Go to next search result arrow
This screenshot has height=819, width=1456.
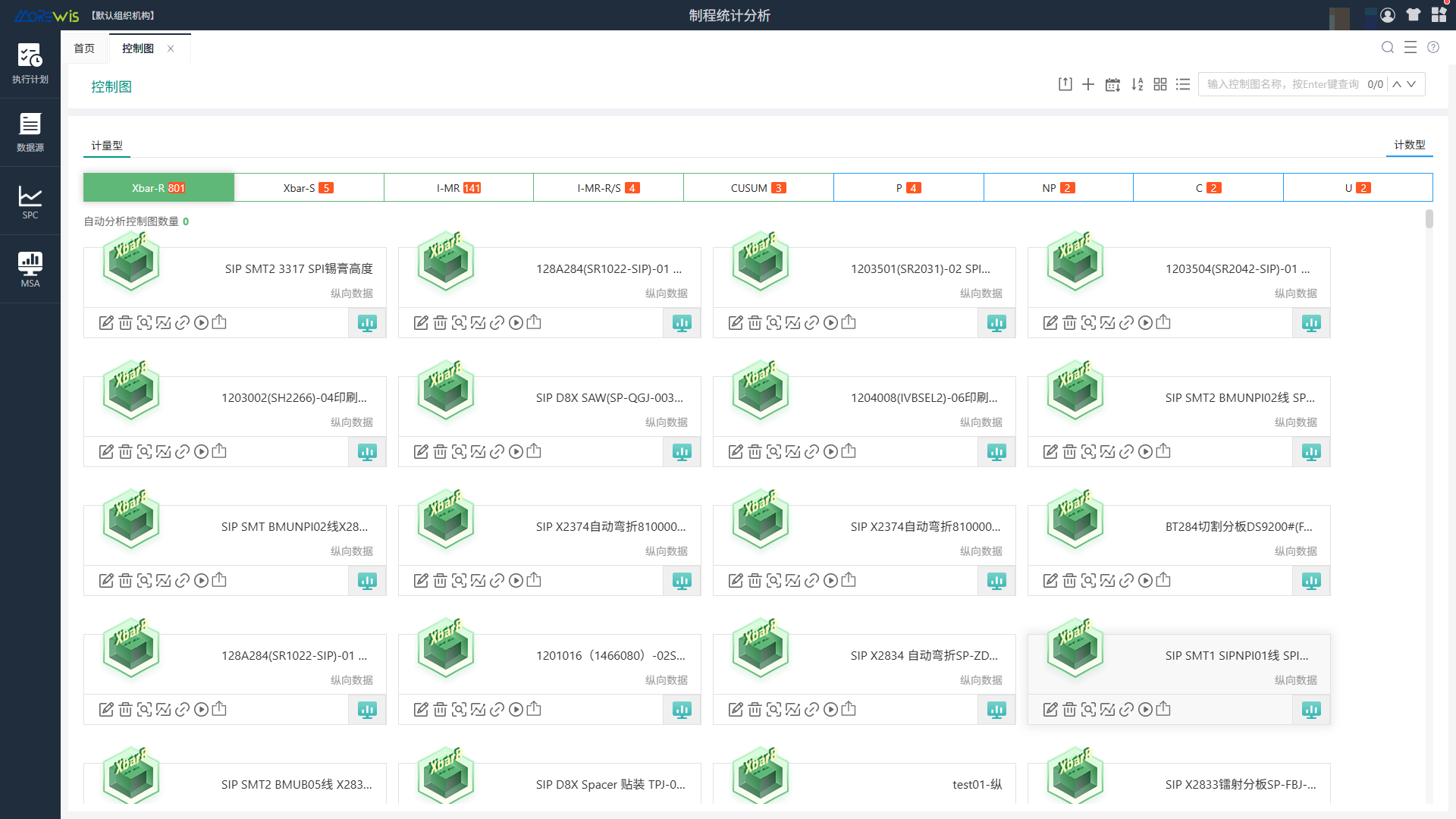[1411, 84]
